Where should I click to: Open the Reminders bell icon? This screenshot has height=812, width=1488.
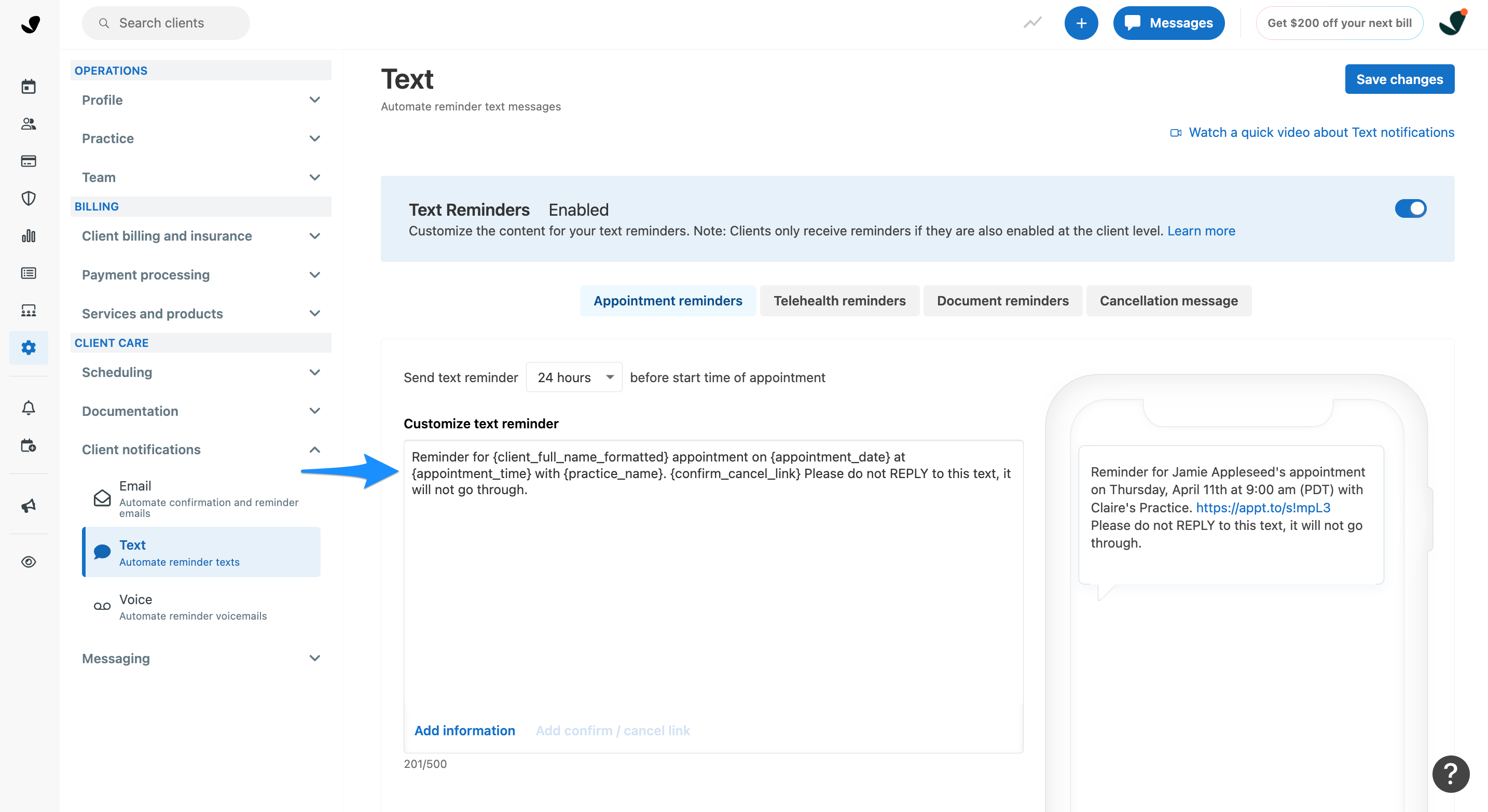[x=29, y=408]
